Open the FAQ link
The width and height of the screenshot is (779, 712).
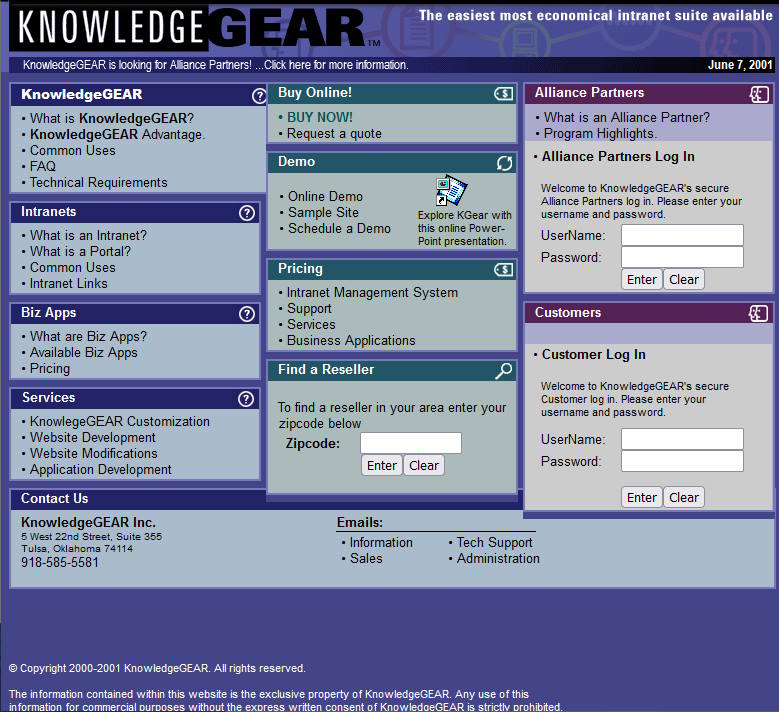pyautogui.click(x=43, y=166)
